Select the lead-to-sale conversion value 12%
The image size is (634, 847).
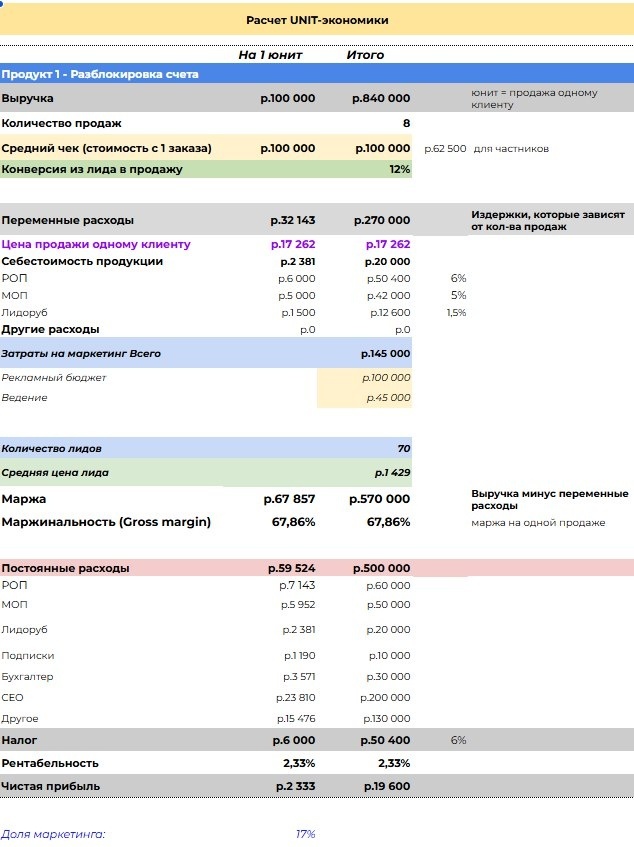(400, 169)
